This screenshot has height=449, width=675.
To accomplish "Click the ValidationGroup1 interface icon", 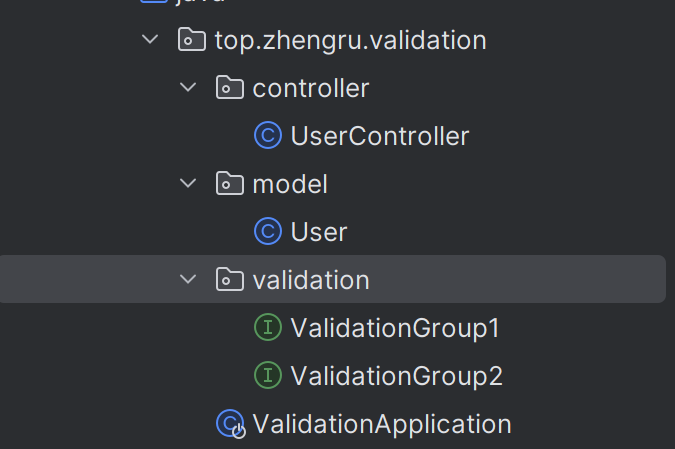I will [x=267, y=328].
